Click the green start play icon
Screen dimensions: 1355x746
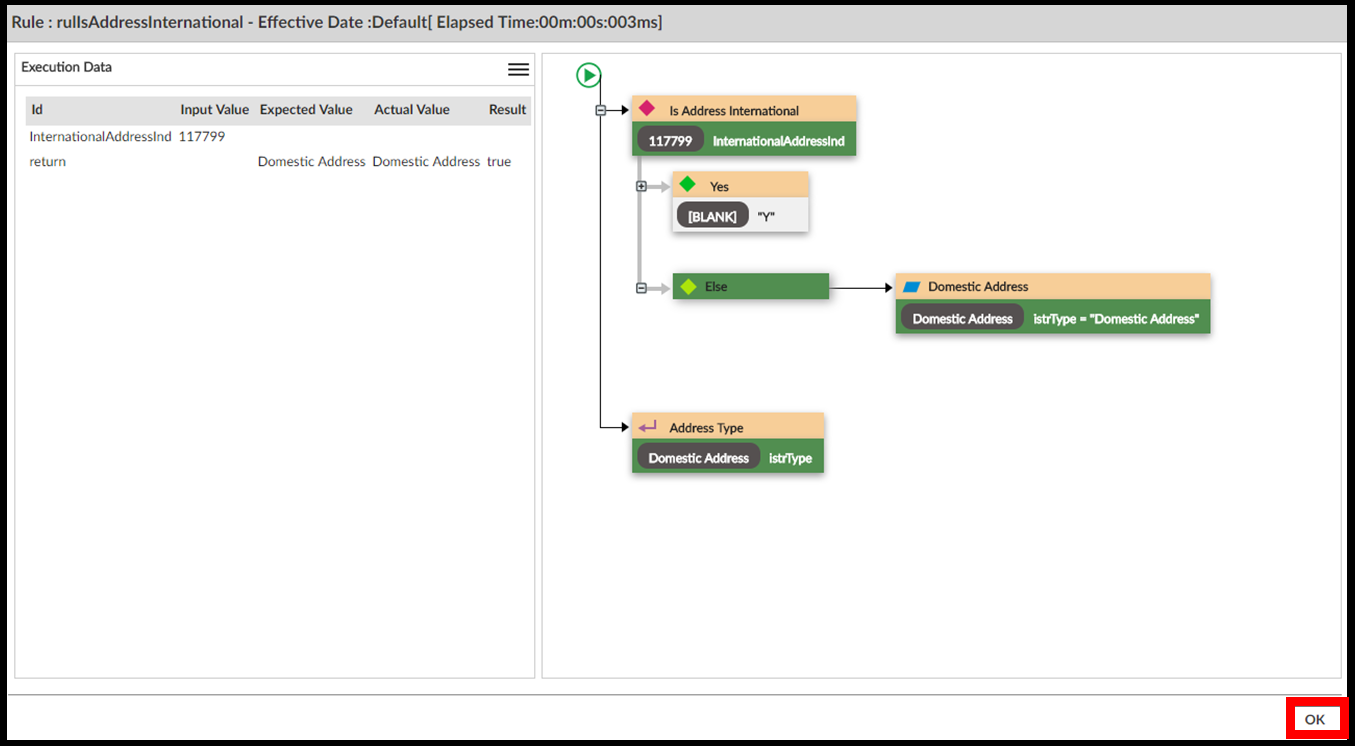coord(589,75)
